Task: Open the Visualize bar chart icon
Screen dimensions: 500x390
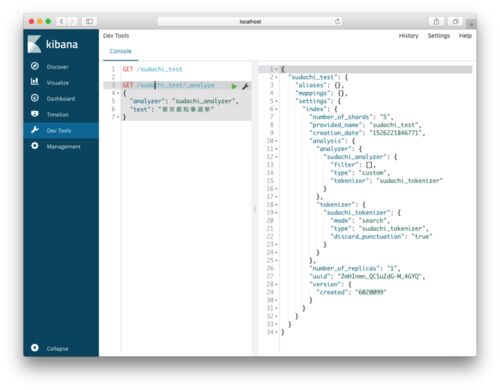Action: point(35,81)
